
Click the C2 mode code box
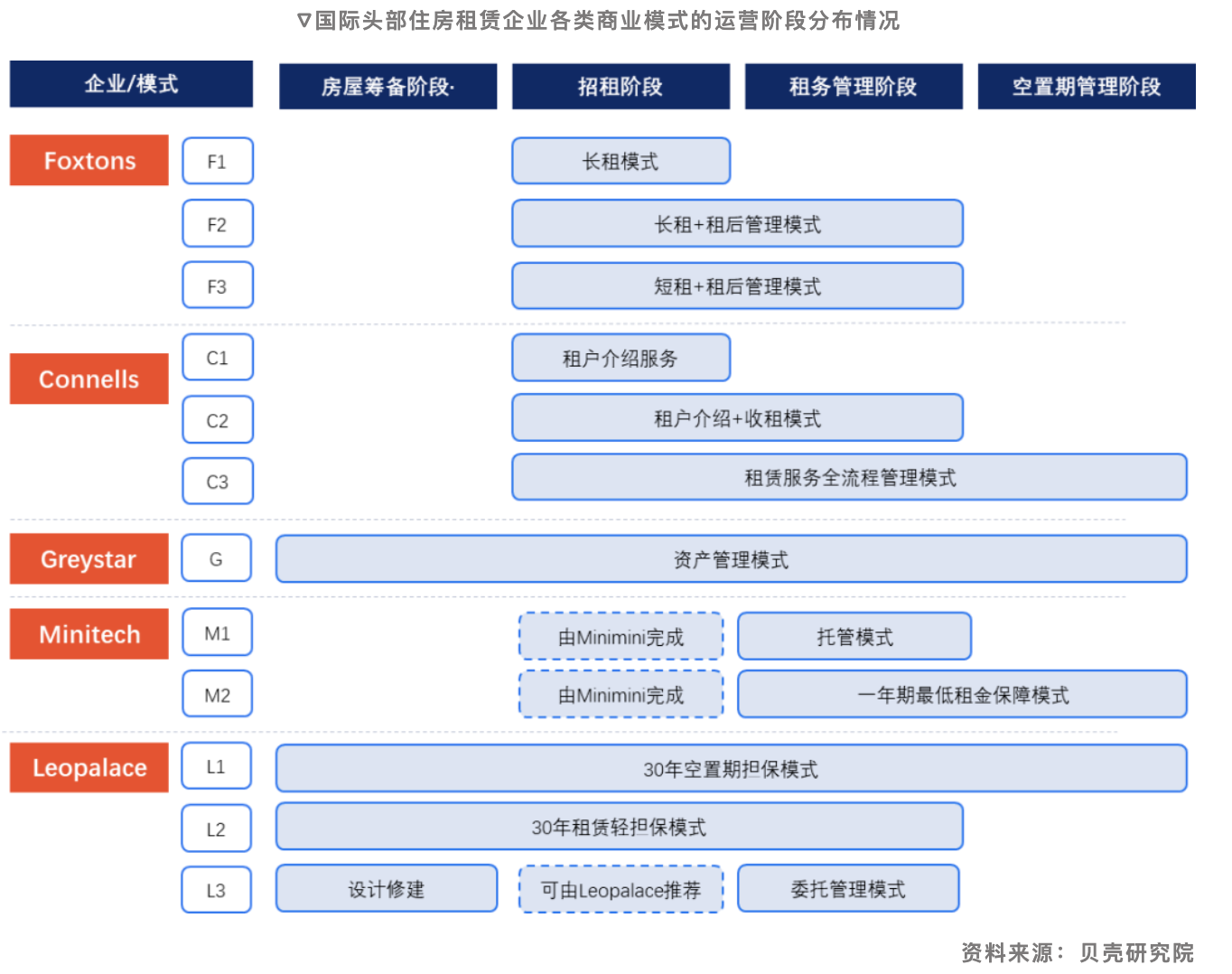point(217,418)
